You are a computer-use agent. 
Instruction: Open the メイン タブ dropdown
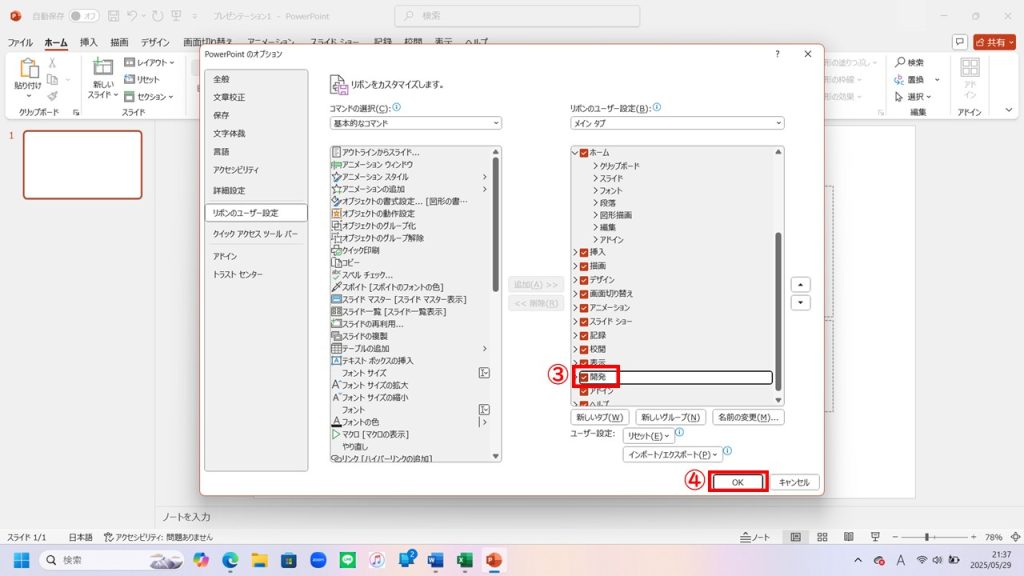pos(676,123)
